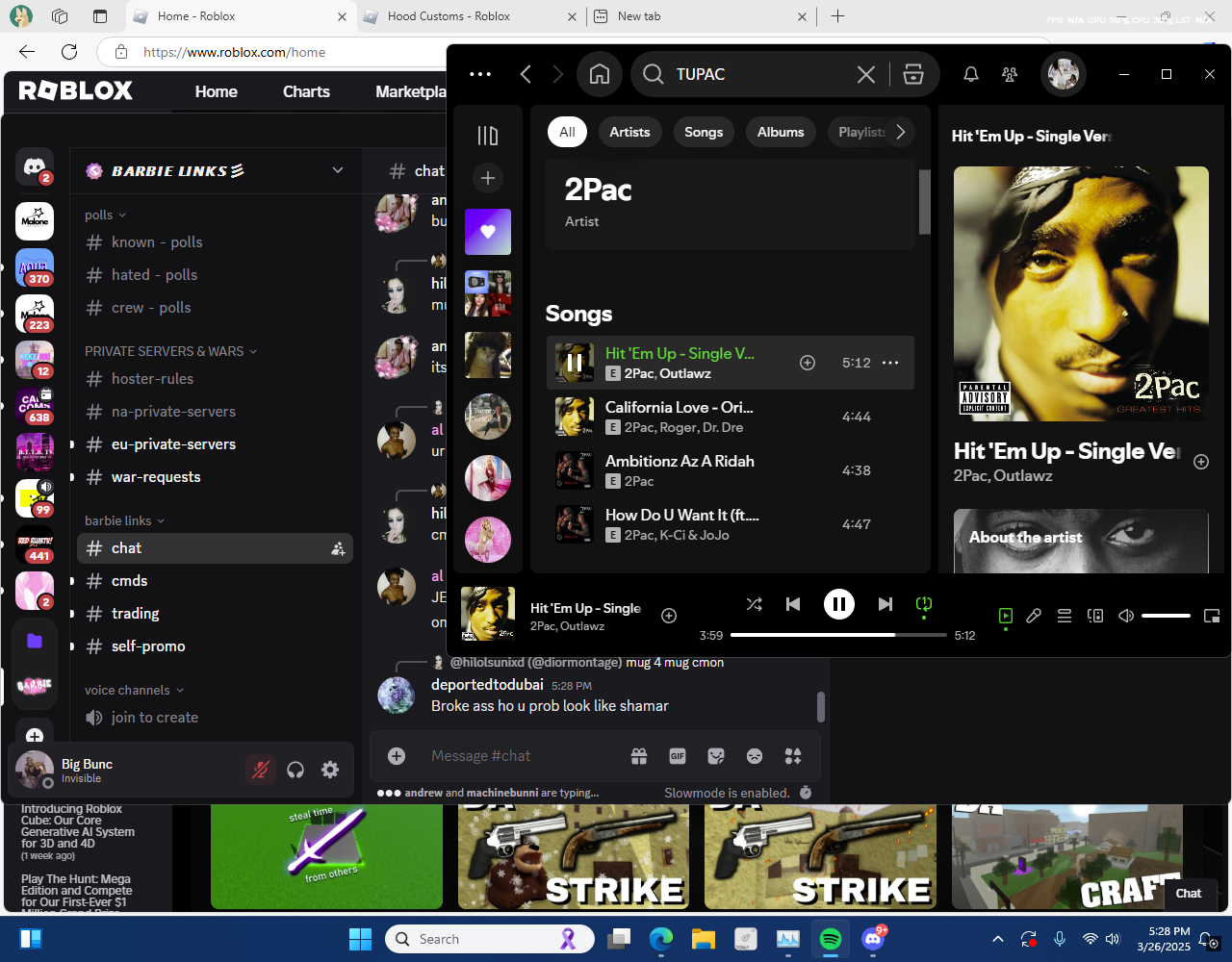
Task: Open the known - polls channel
Action: point(215,242)
